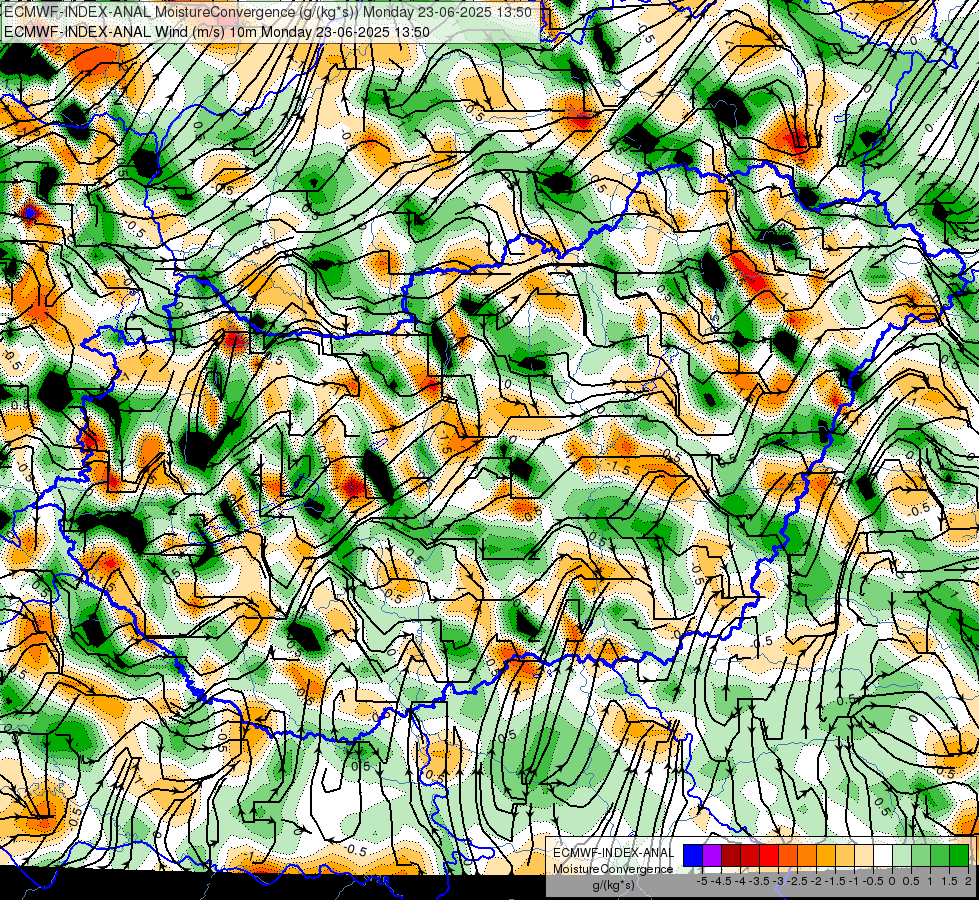Viewport: 979px width, 900px height.
Task: Click ECMWF-INDEX-ANAL label in the legend box
Action: 614,853
